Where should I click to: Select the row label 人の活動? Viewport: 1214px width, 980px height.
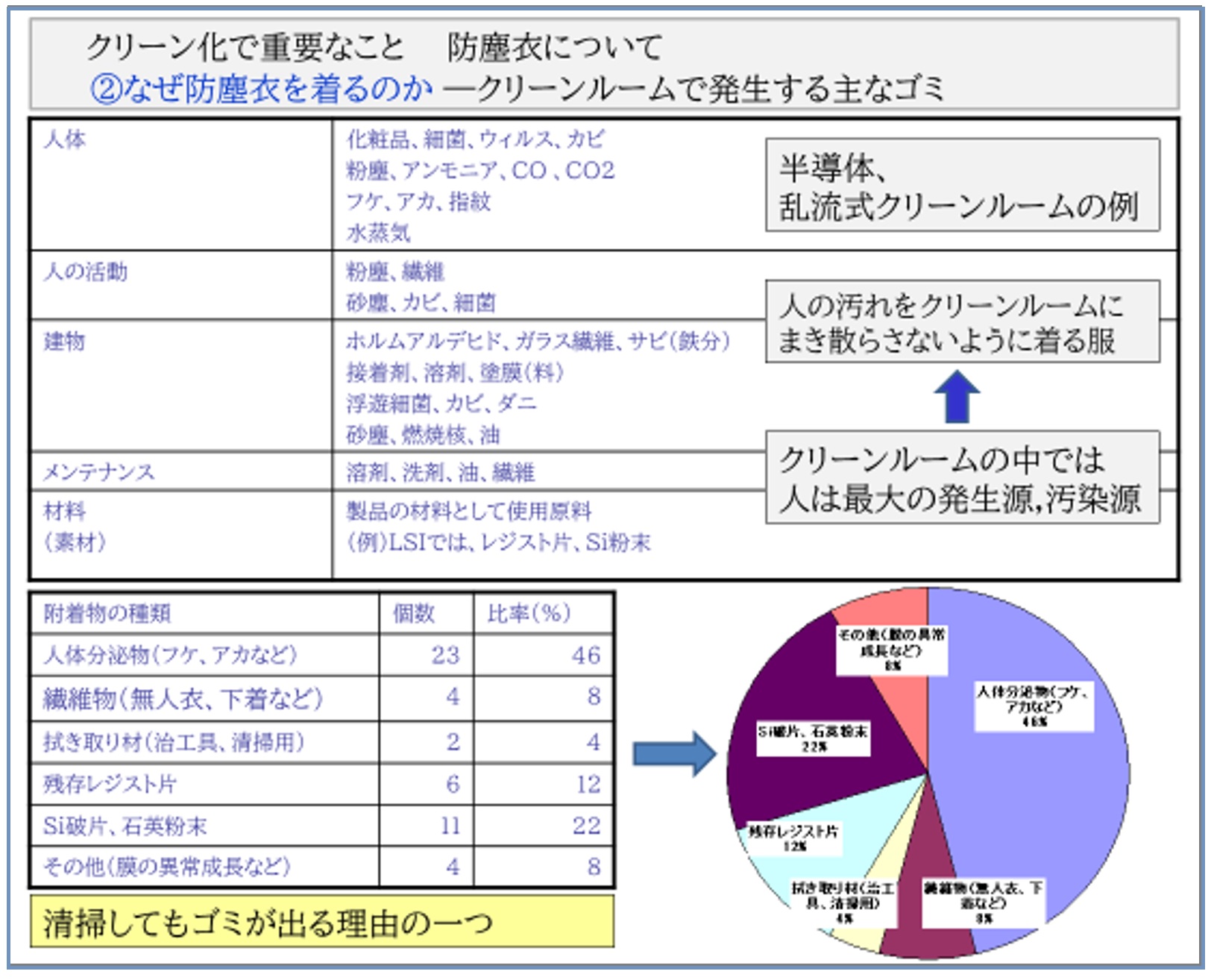(x=86, y=271)
